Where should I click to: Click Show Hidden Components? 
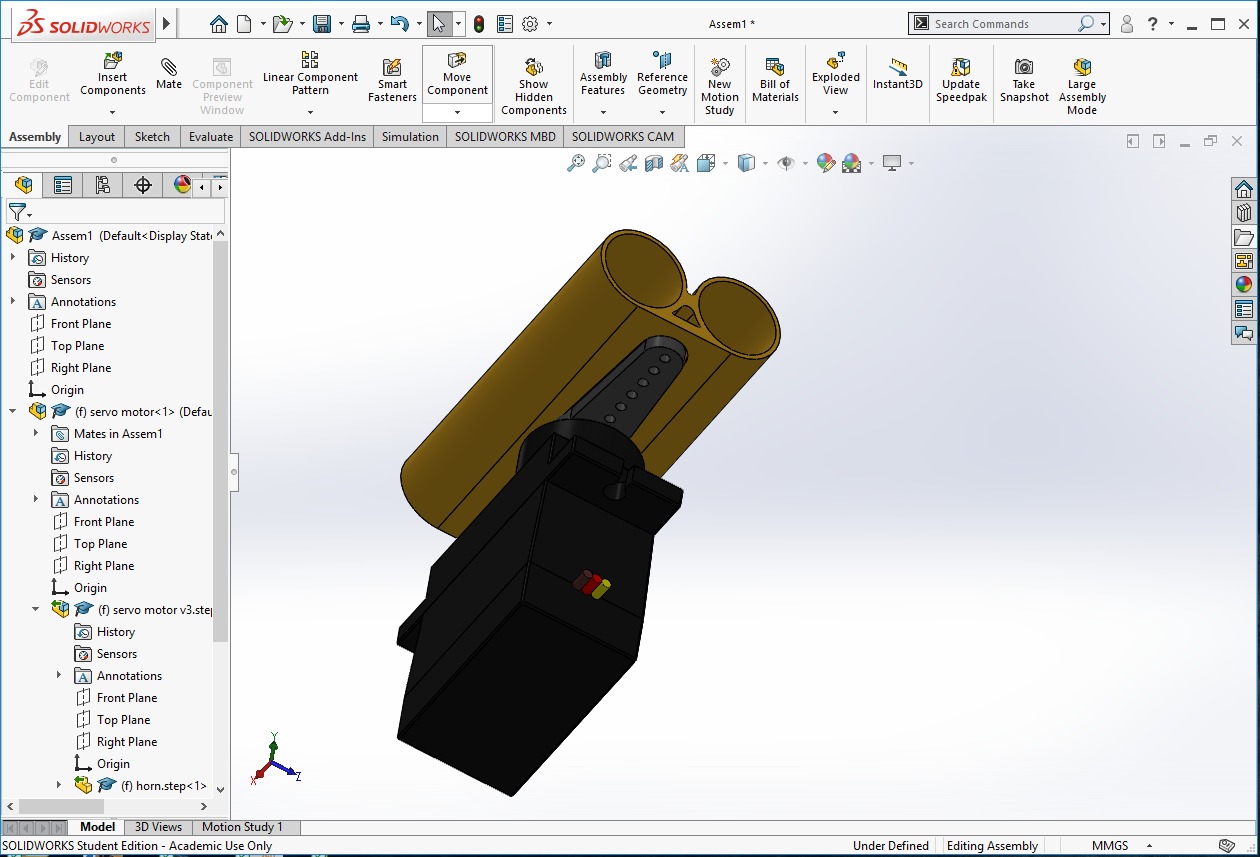534,87
